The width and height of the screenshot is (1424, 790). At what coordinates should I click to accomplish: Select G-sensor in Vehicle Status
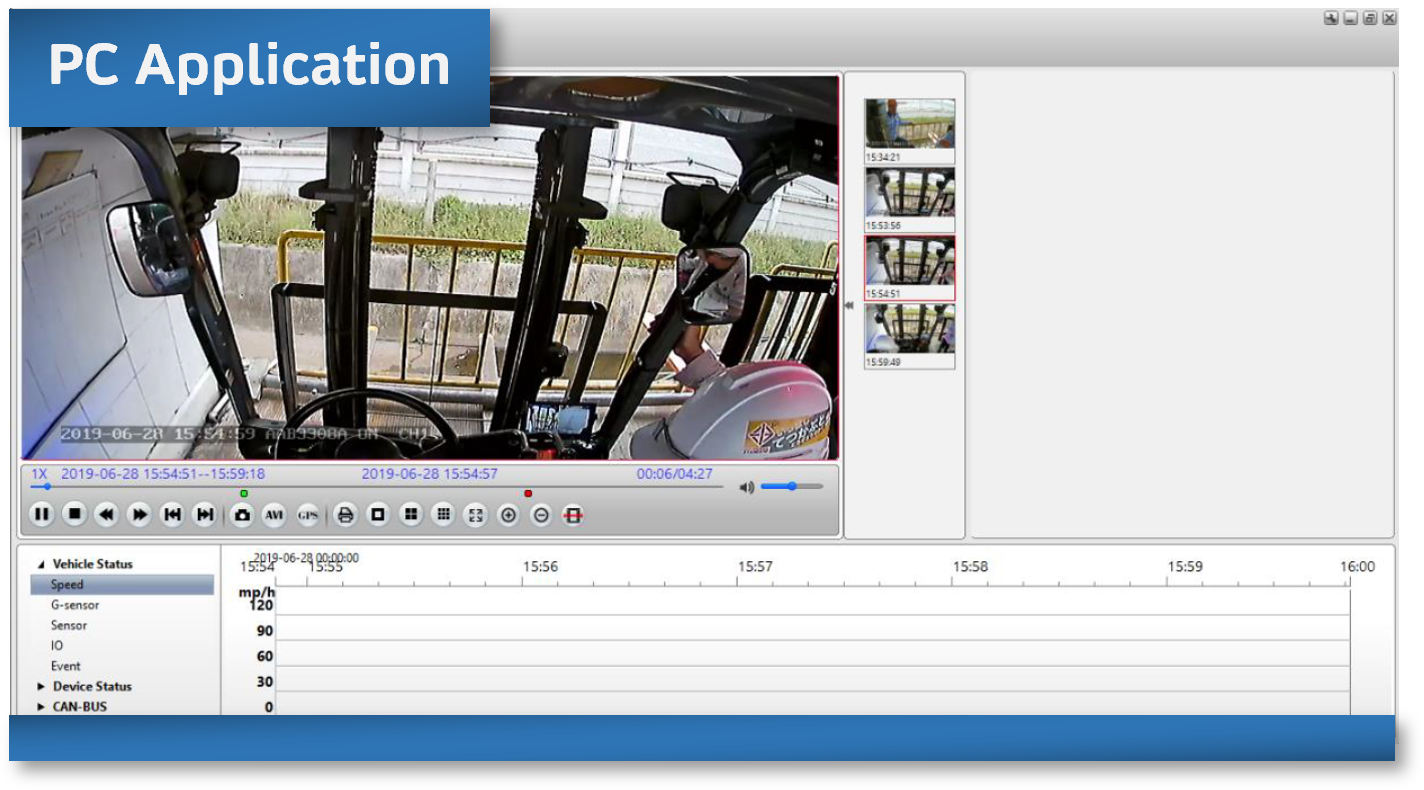(75, 605)
